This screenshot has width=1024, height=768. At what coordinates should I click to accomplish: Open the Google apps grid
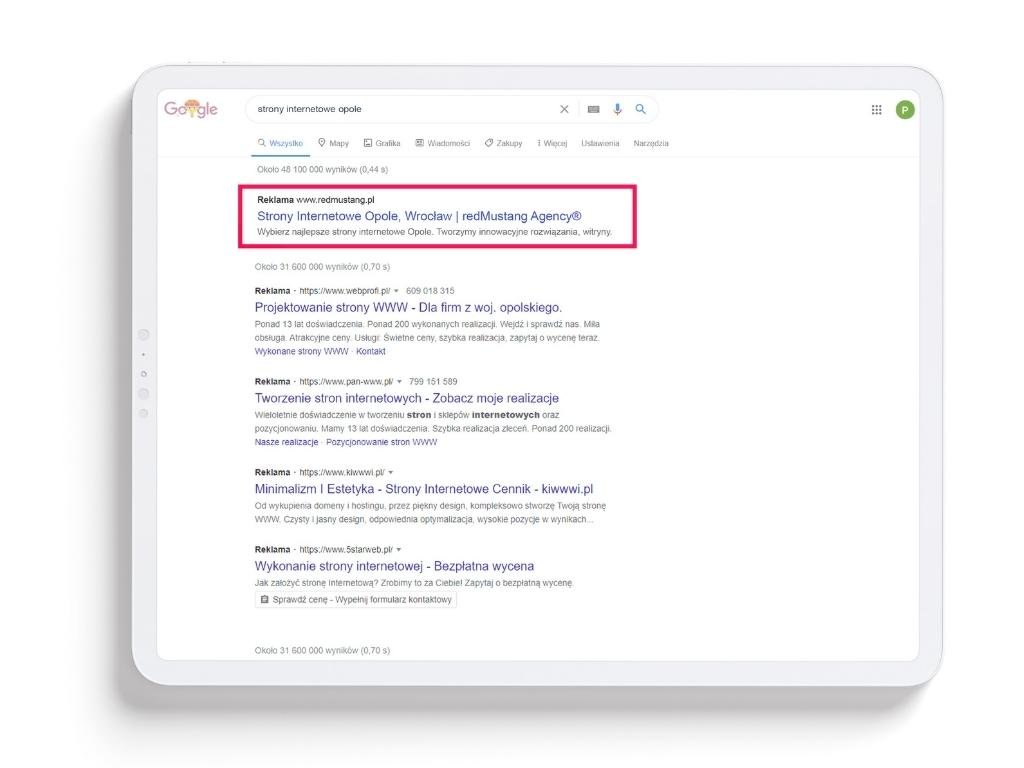click(x=876, y=110)
